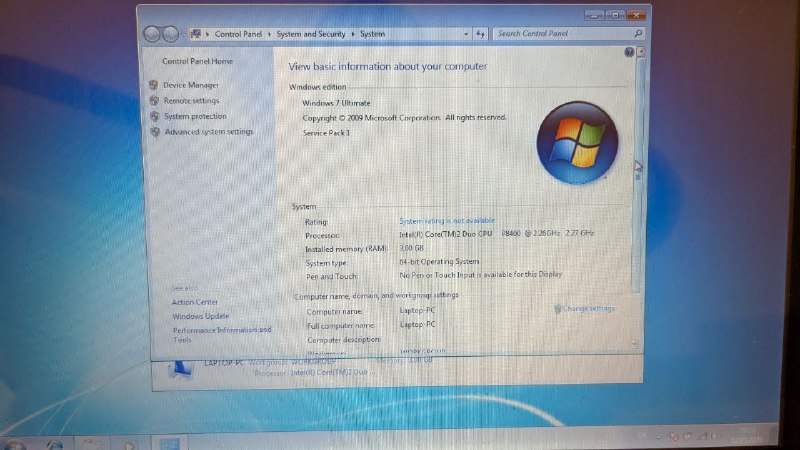Click the refresh button beside address bar
This screenshot has width=800, height=450.
tap(480, 34)
